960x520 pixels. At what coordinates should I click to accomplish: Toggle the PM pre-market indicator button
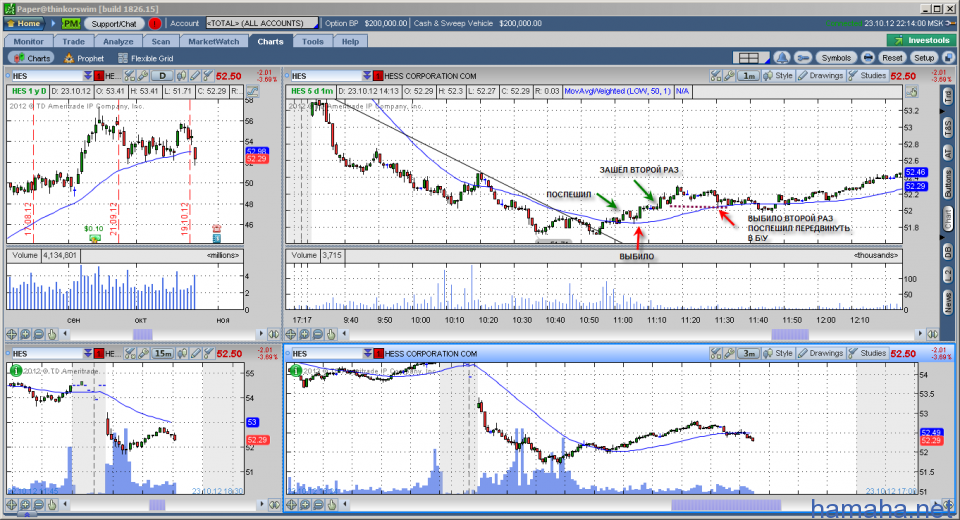(69, 22)
